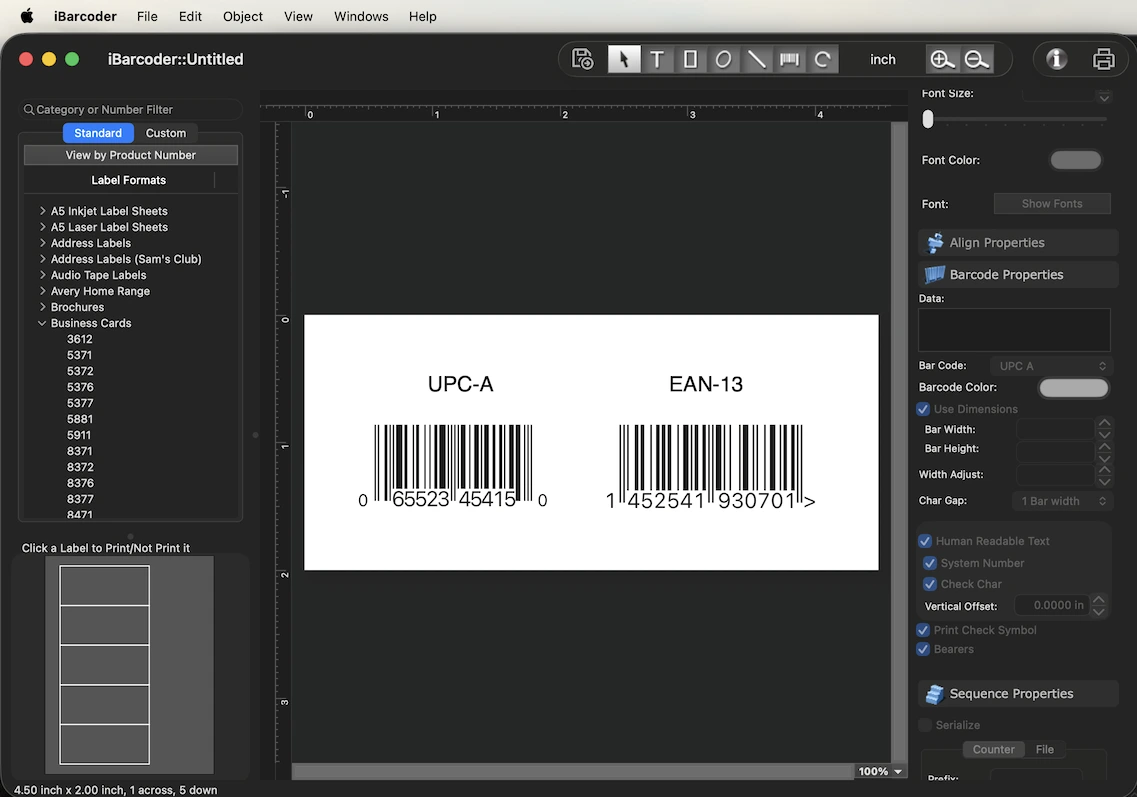Open the Apple menu
The height and width of the screenshot is (797, 1137).
click(27, 16)
